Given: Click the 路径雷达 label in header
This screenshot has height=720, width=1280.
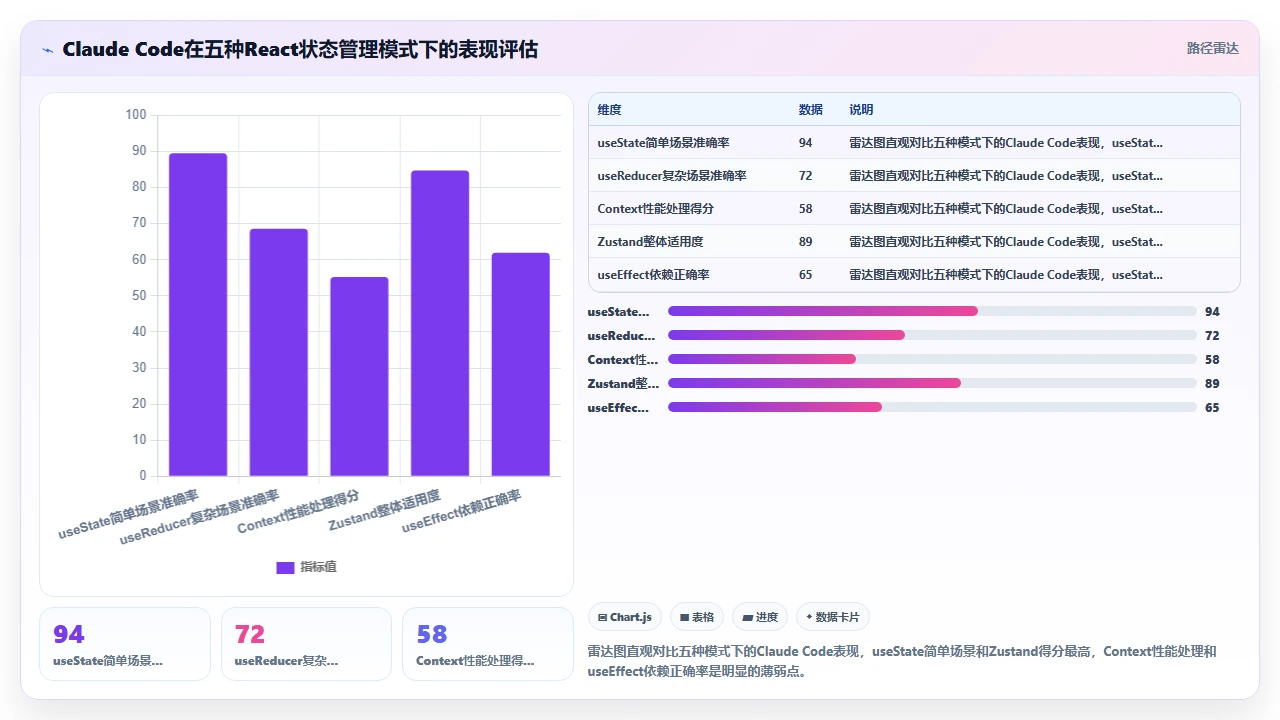Looking at the screenshot, I should tap(1212, 48).
